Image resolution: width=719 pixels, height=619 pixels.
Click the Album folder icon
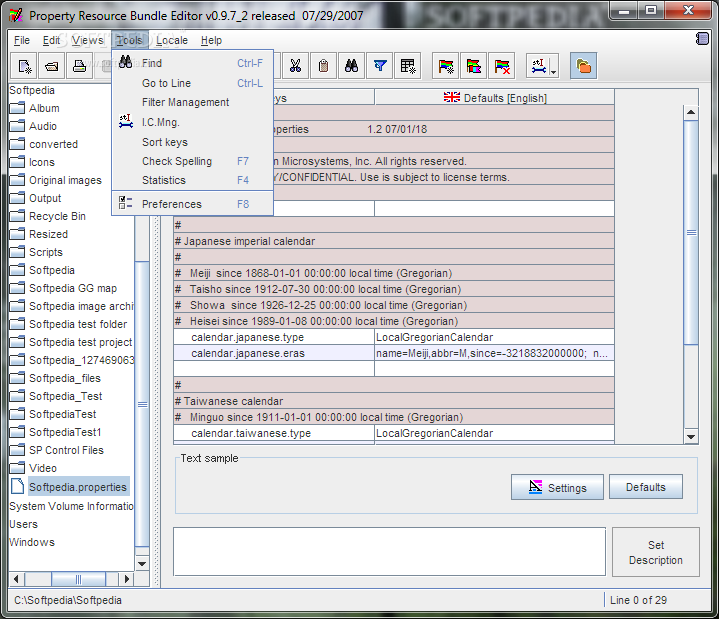pos(17,108)
